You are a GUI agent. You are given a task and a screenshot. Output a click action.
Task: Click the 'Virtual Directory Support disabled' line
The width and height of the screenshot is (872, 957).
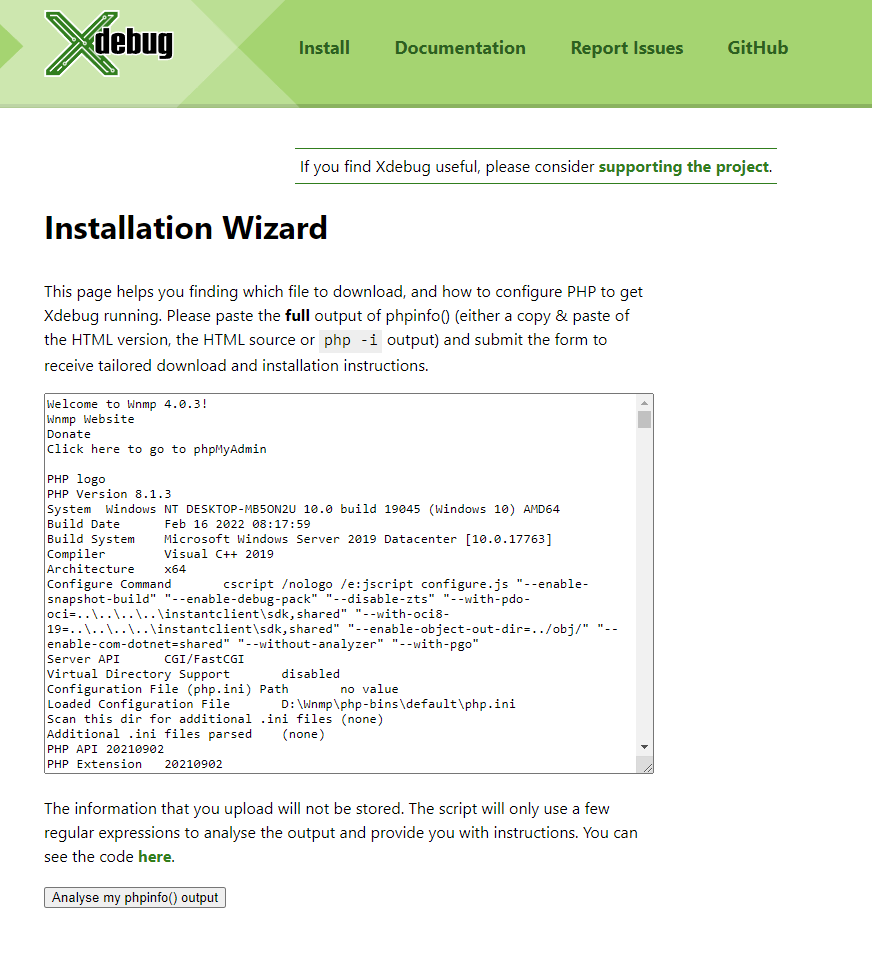tap(193, 674)
